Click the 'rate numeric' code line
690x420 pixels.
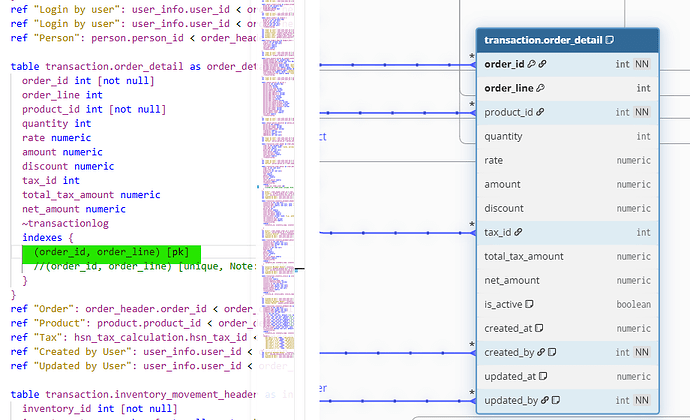56,138
